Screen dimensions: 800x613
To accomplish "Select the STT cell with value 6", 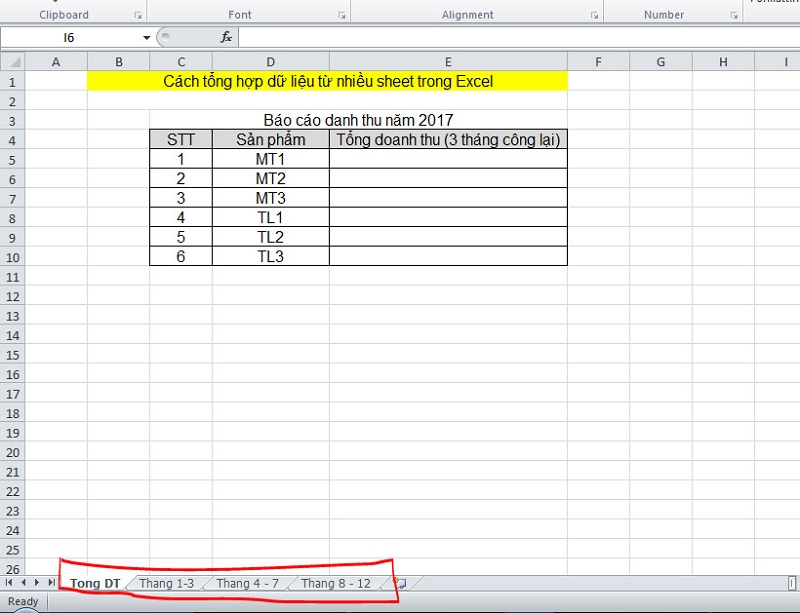I will click(x=181, y=256).
